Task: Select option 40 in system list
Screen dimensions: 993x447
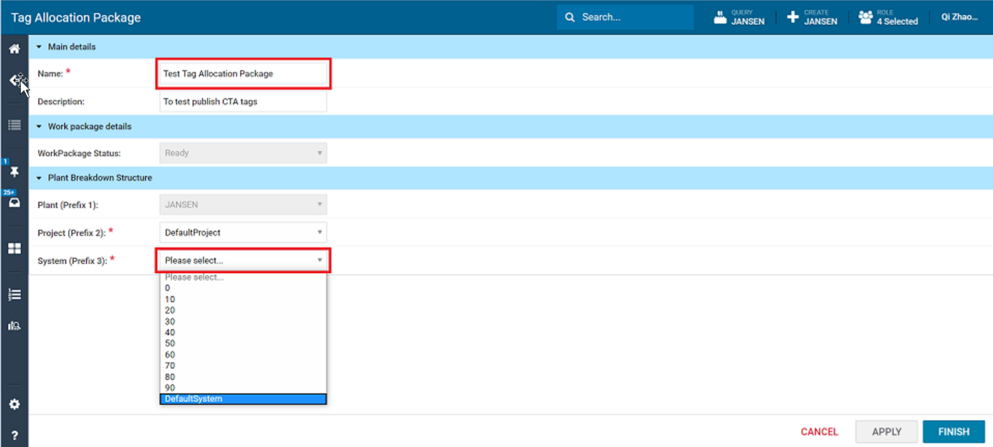Action: click(x=243, y=332)
